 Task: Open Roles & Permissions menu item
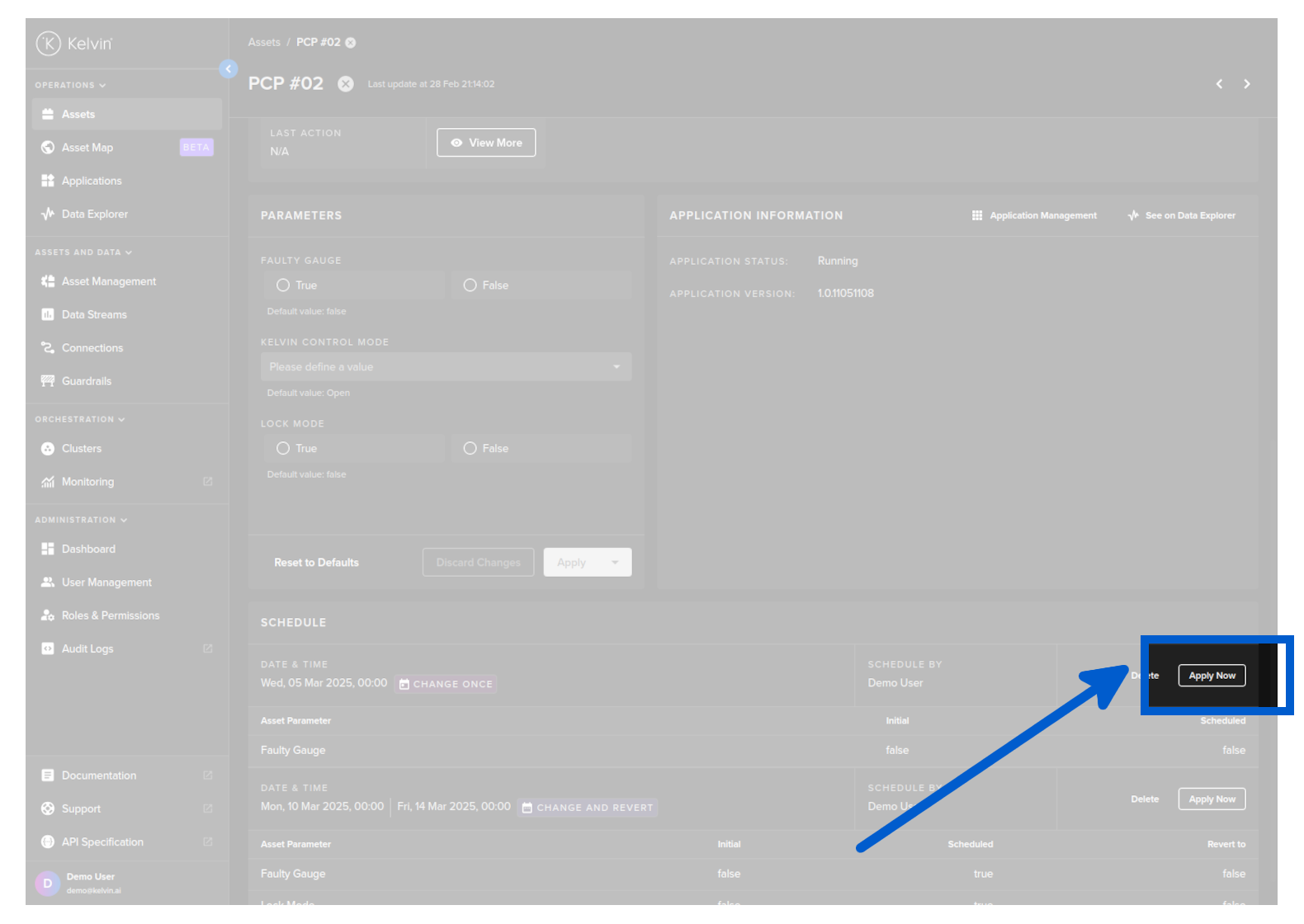(110, 615)
